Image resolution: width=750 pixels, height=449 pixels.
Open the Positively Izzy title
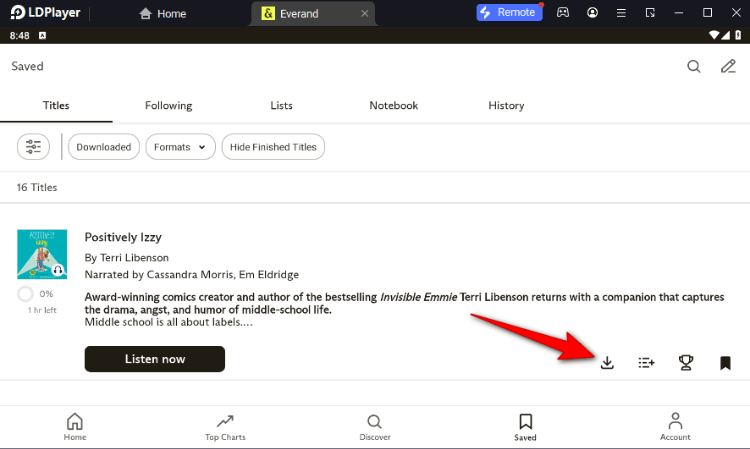point(123,237)
